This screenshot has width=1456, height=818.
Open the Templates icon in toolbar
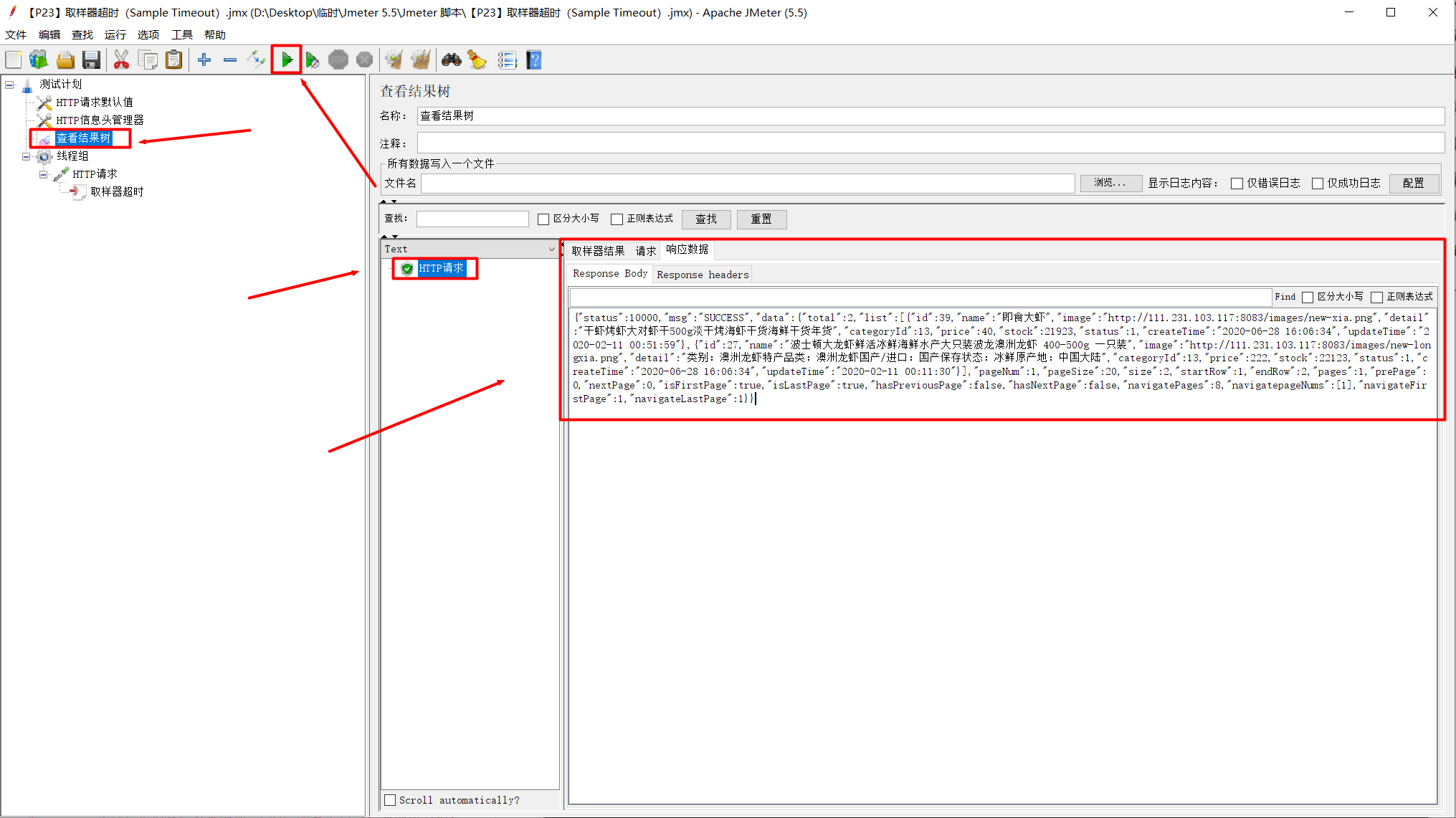(39, 60)
